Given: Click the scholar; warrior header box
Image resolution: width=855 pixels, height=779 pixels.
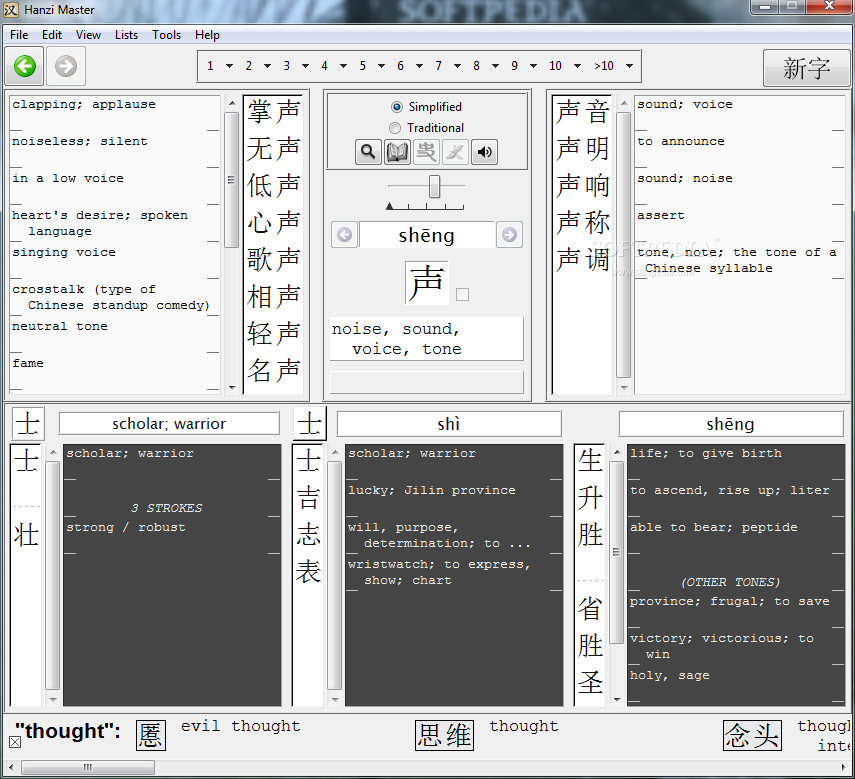Looking at the screenshot, I should pos(169,424).
